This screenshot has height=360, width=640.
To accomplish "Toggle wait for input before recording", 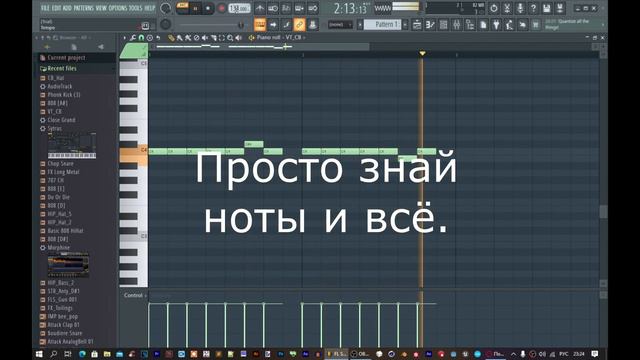I will click(x=273, y=8).
